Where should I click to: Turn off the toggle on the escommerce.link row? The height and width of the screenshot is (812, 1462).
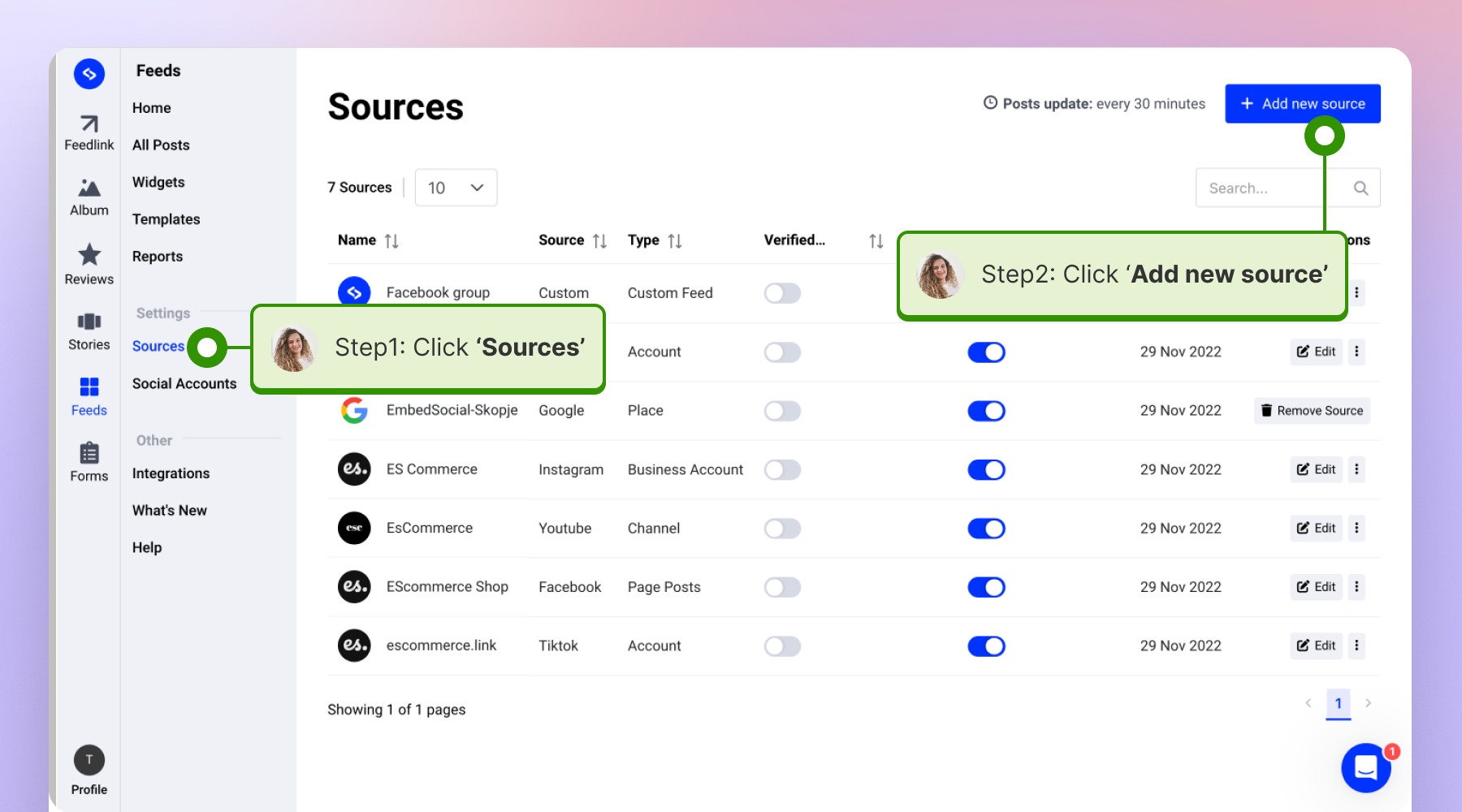(x=986, y=646)
